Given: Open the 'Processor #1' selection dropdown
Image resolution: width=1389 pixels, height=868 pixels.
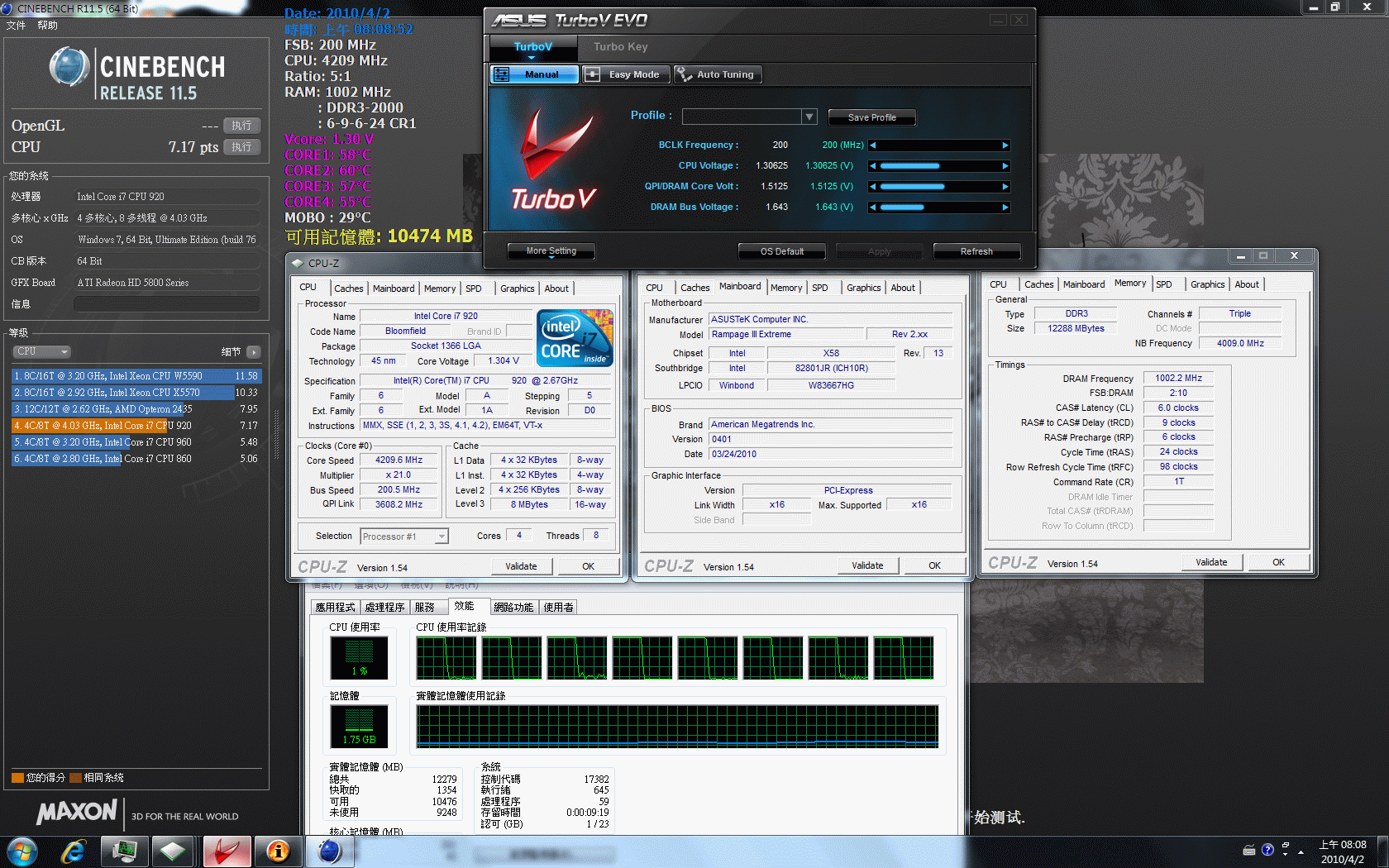Looking at the screenshot, I should (404, 537).
